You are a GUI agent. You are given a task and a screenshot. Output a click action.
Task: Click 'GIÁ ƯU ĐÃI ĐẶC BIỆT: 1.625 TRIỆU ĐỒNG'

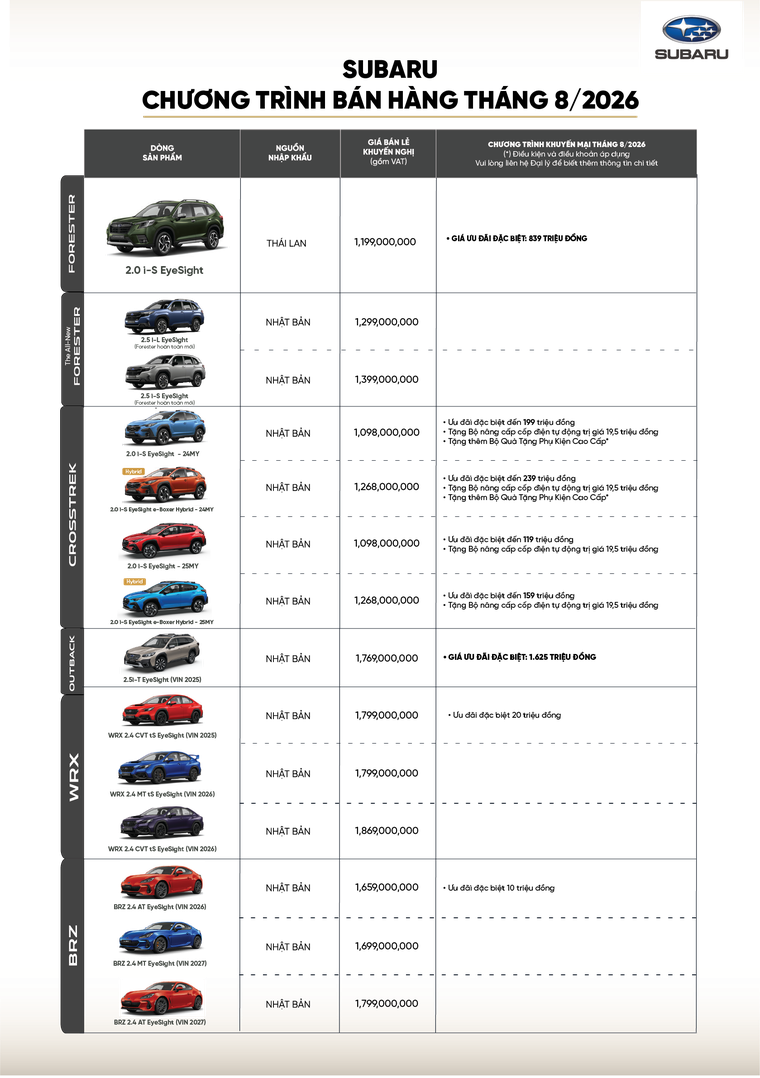pos(519,657)
